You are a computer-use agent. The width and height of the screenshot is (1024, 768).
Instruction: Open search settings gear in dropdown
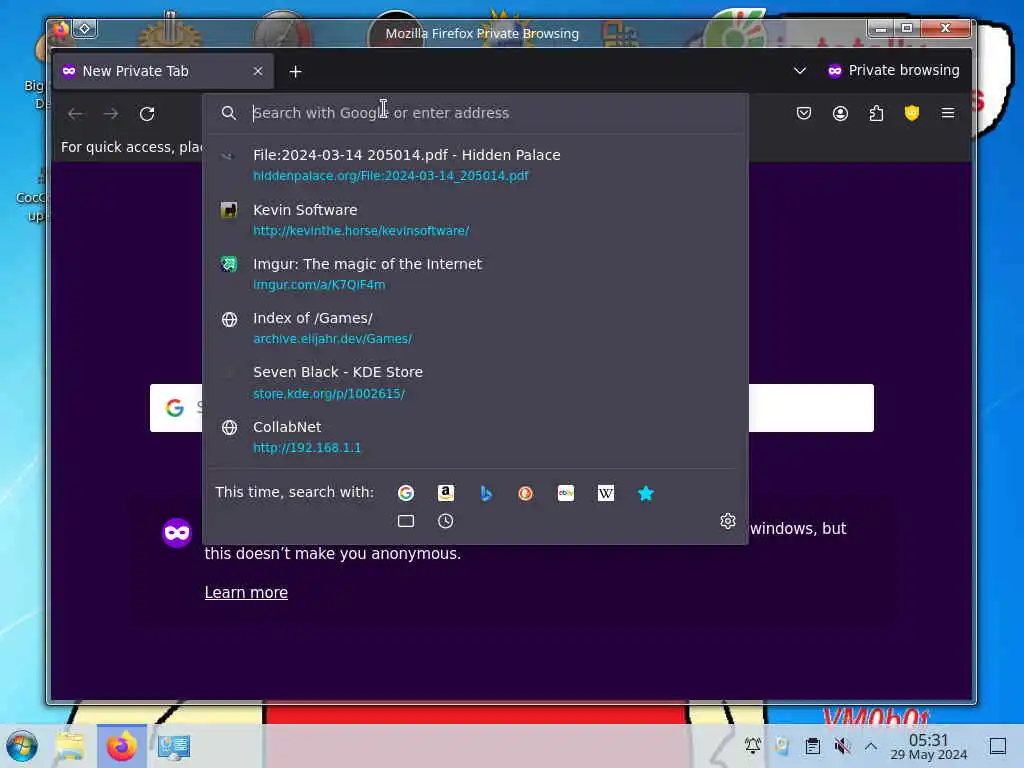728,521
